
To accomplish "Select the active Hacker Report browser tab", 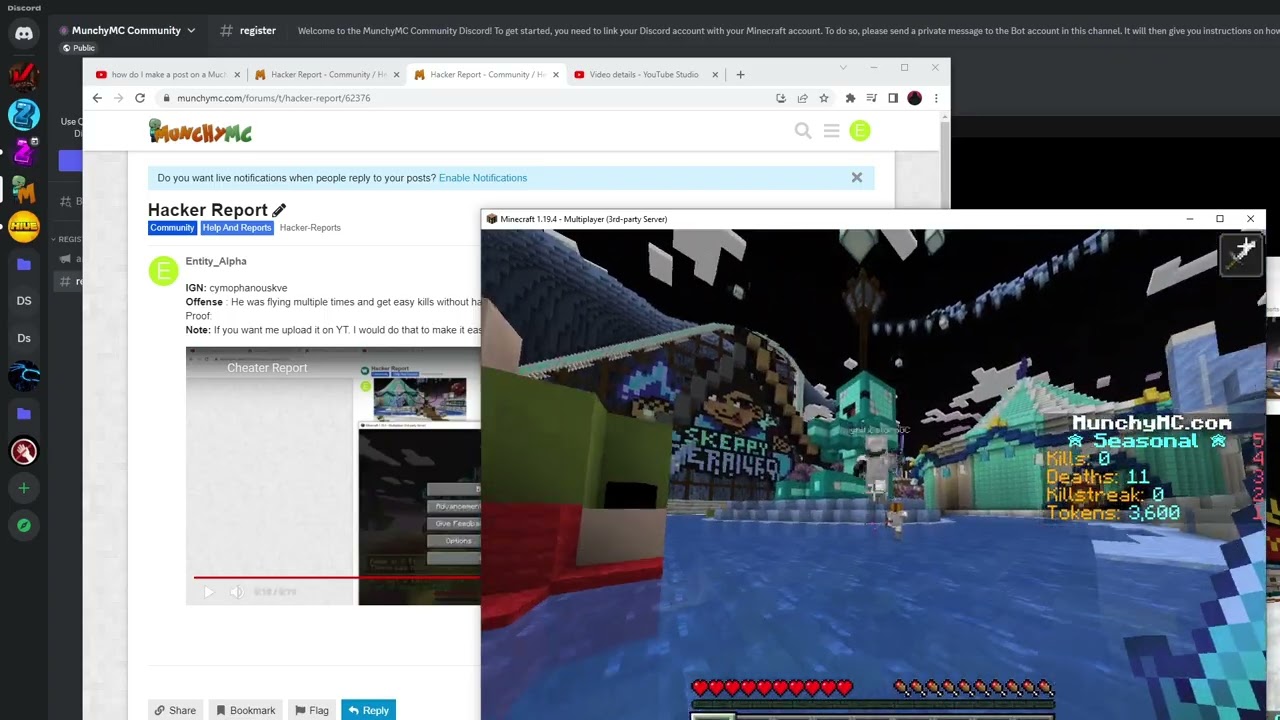I will click(x=487, y=74).
